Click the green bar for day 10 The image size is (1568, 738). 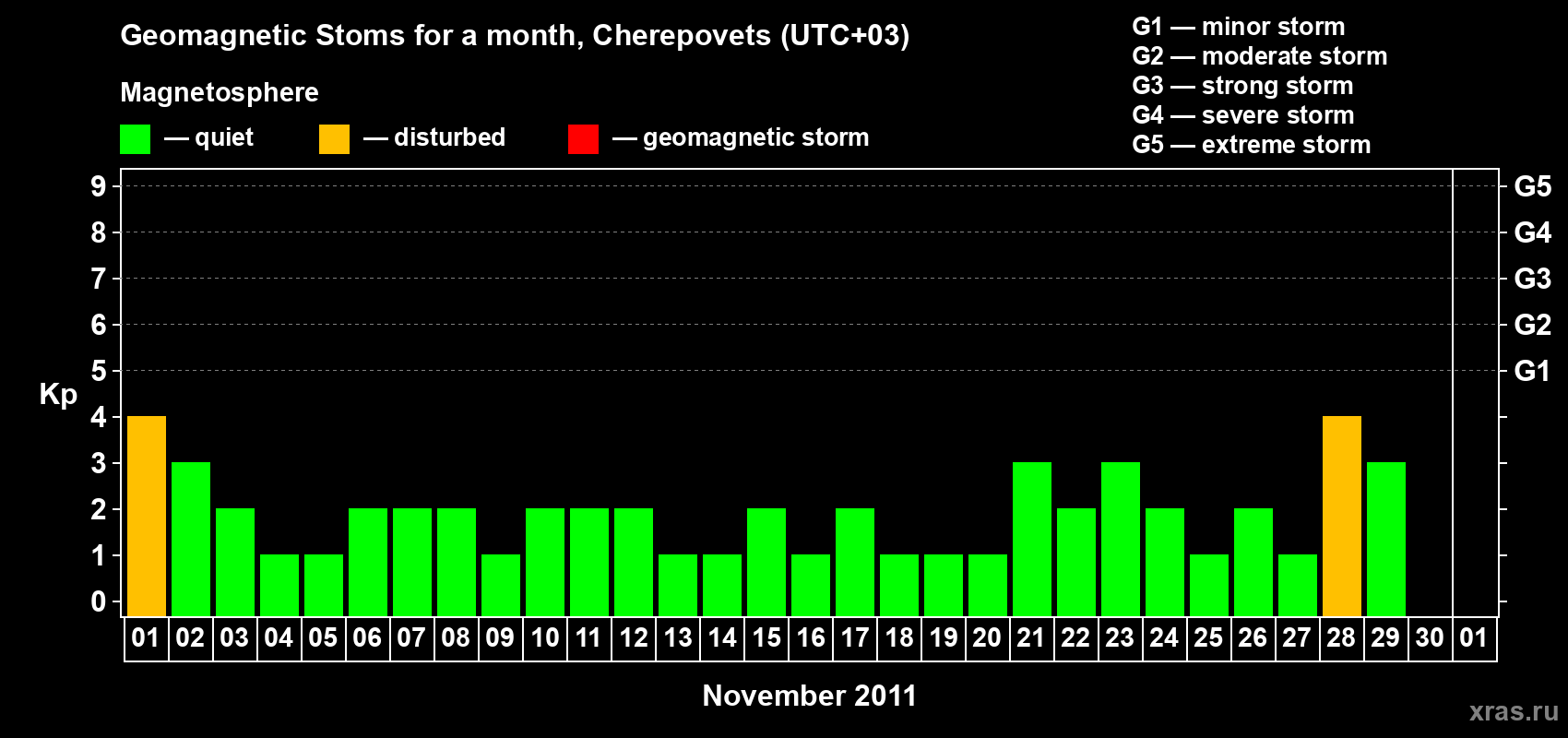pos(545,563)
